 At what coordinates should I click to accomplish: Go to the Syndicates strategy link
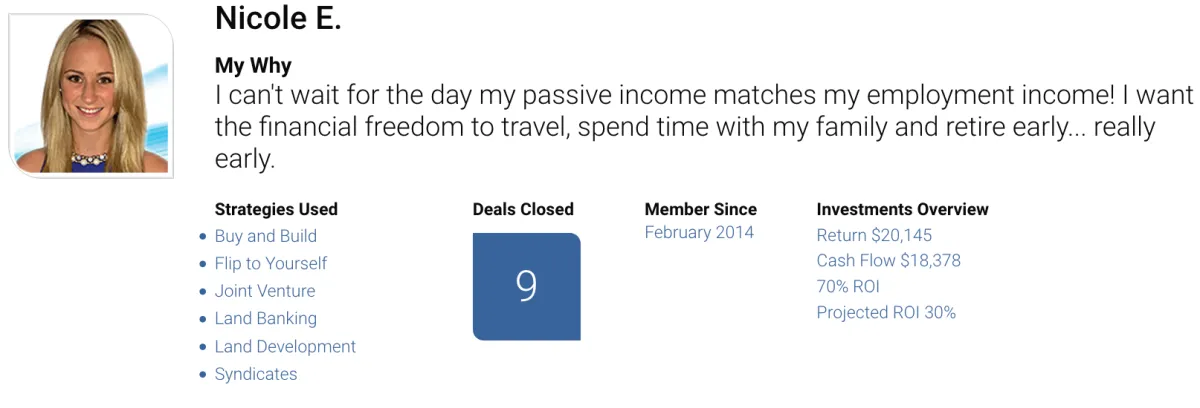click(x=256, y=374)
